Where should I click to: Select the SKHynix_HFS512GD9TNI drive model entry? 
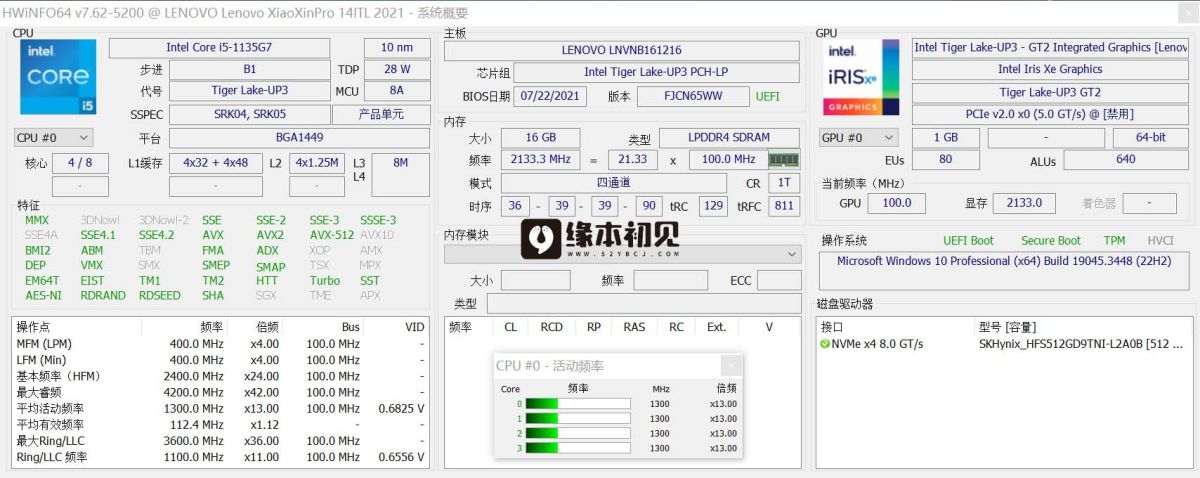(x=1080, y=344)
